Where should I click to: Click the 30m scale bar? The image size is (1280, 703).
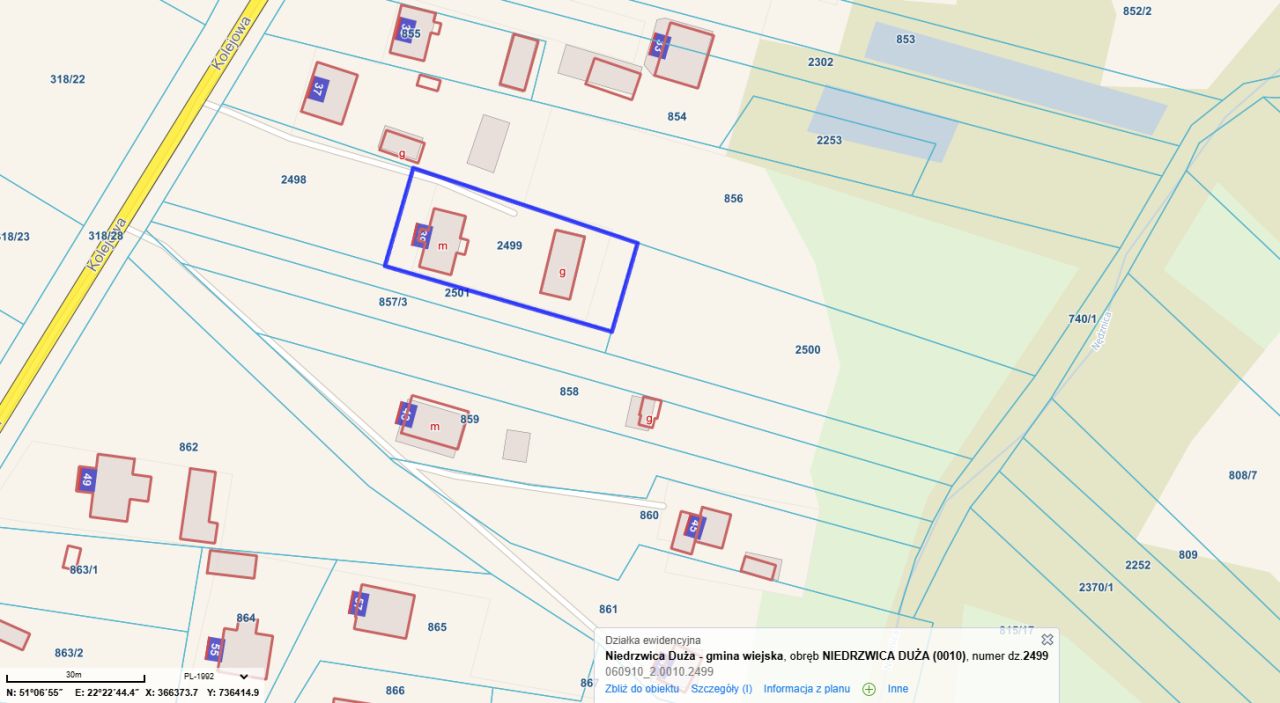(x=75, y=677)
